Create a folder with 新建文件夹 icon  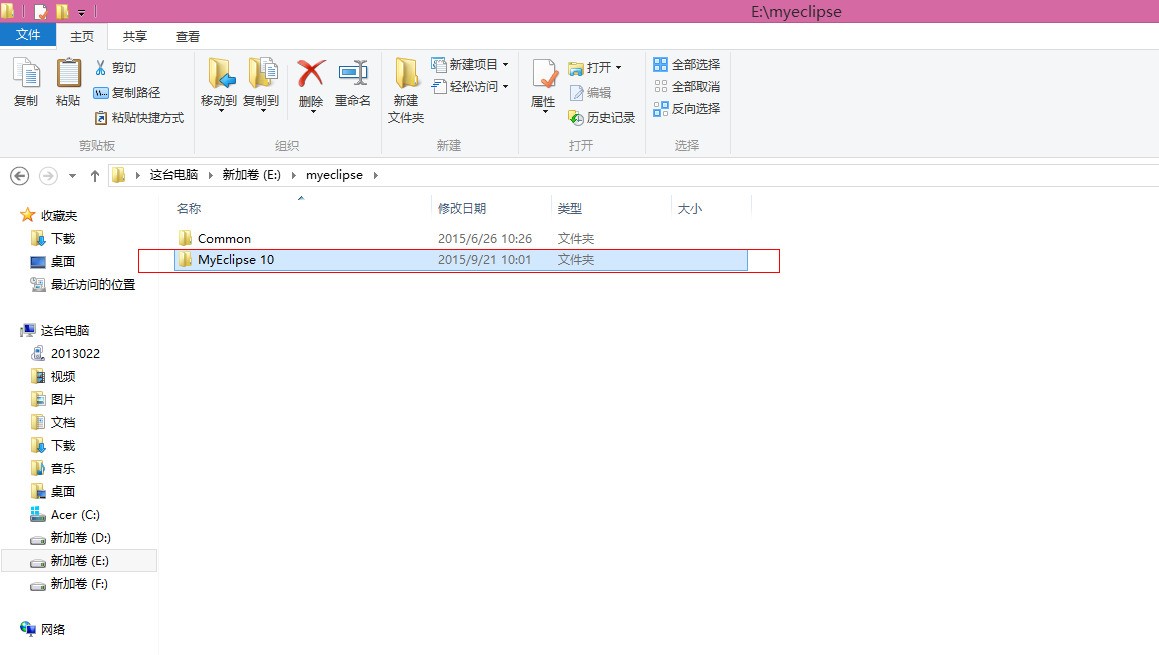(406, 90)
